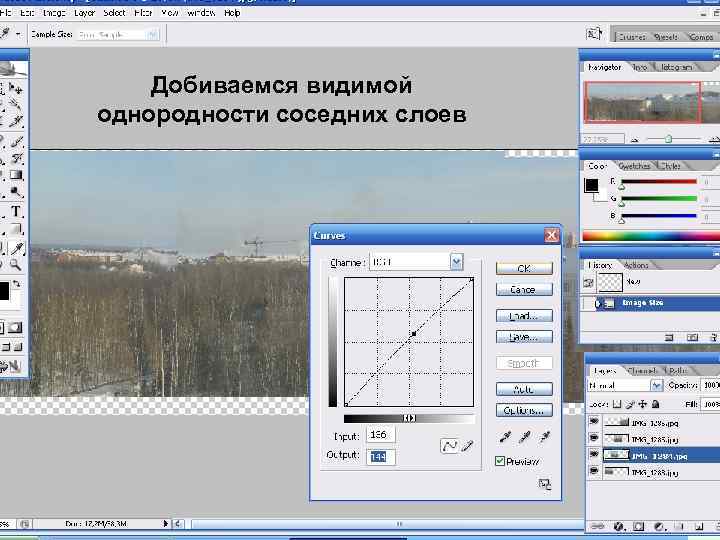This screenshot has height=540, width=720.
Task: Switch to the Channels tab
Action: pos(642,370)
